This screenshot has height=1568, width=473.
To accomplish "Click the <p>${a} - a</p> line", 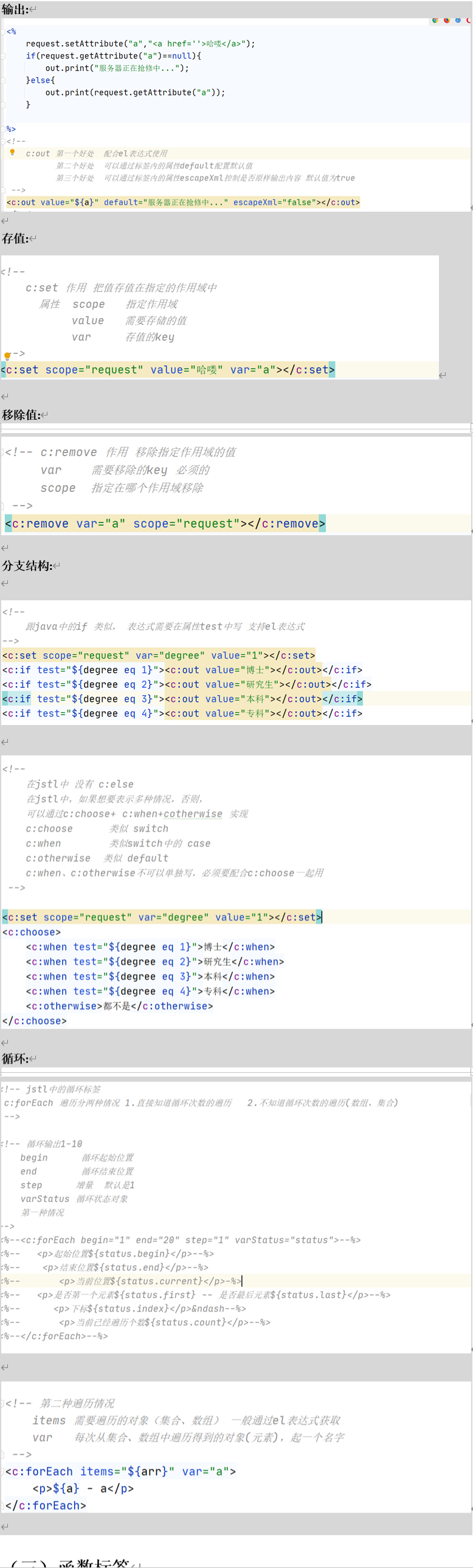I will pyautogui.click(x=83, y=1488).
